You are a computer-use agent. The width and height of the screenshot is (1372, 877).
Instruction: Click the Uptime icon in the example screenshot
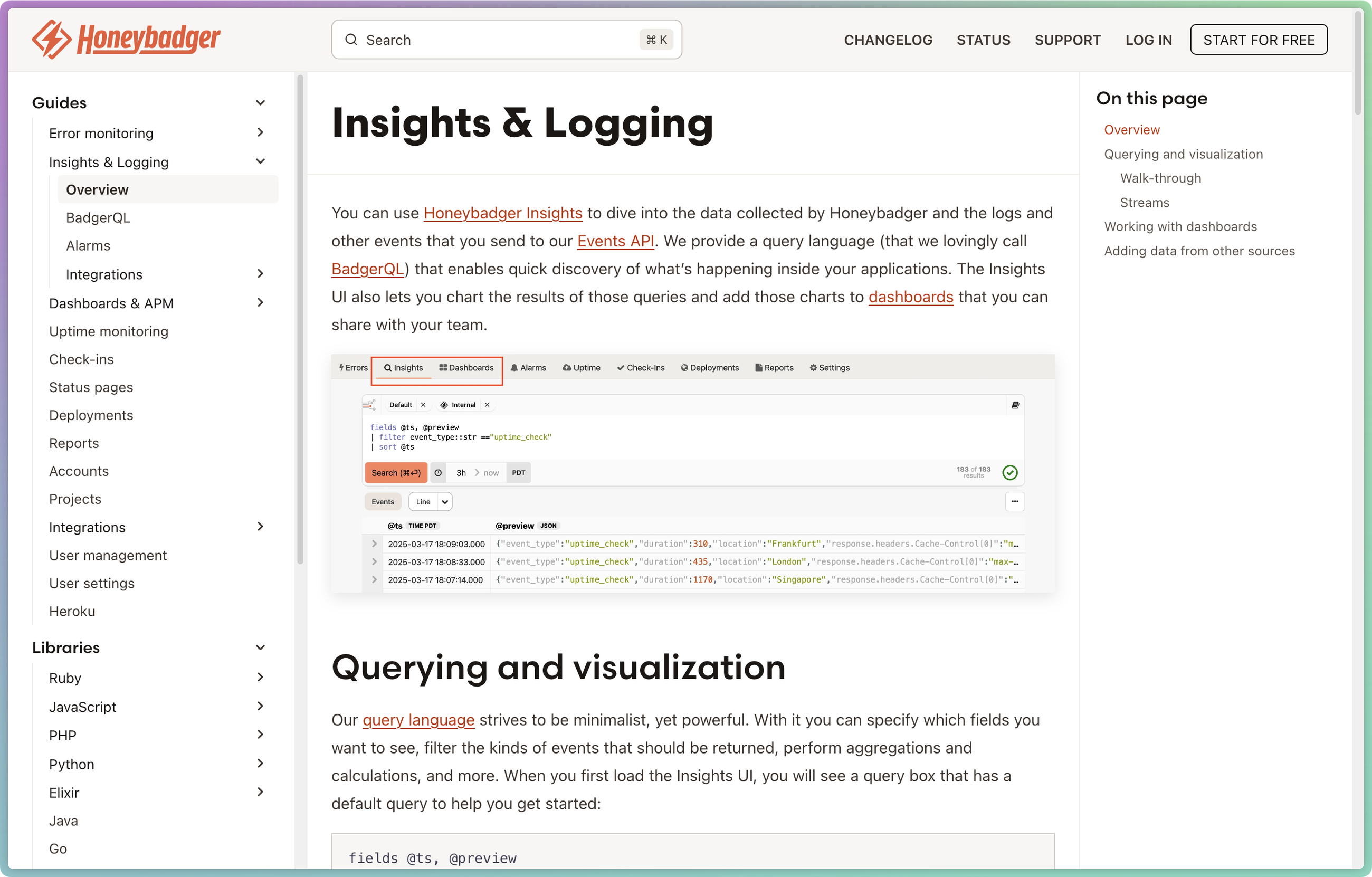coord(567,368)
